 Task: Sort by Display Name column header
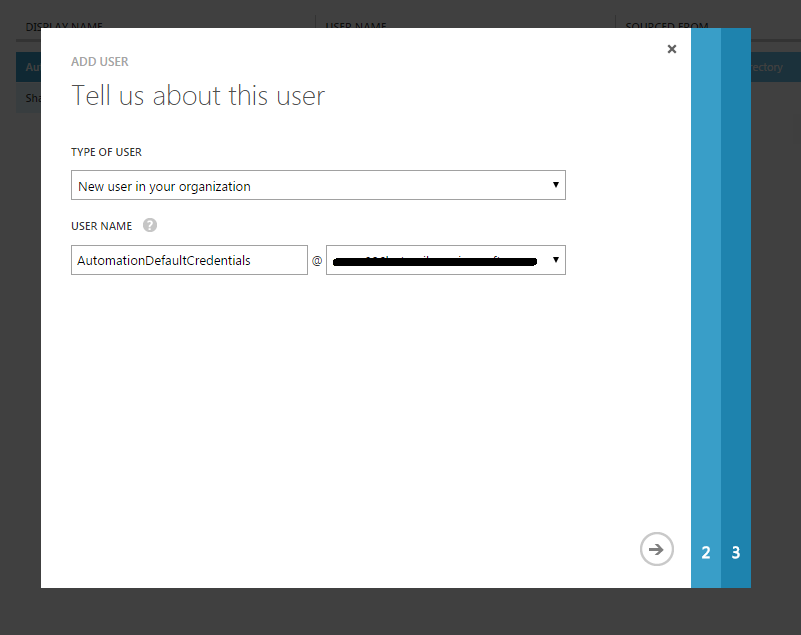point(64,25)
